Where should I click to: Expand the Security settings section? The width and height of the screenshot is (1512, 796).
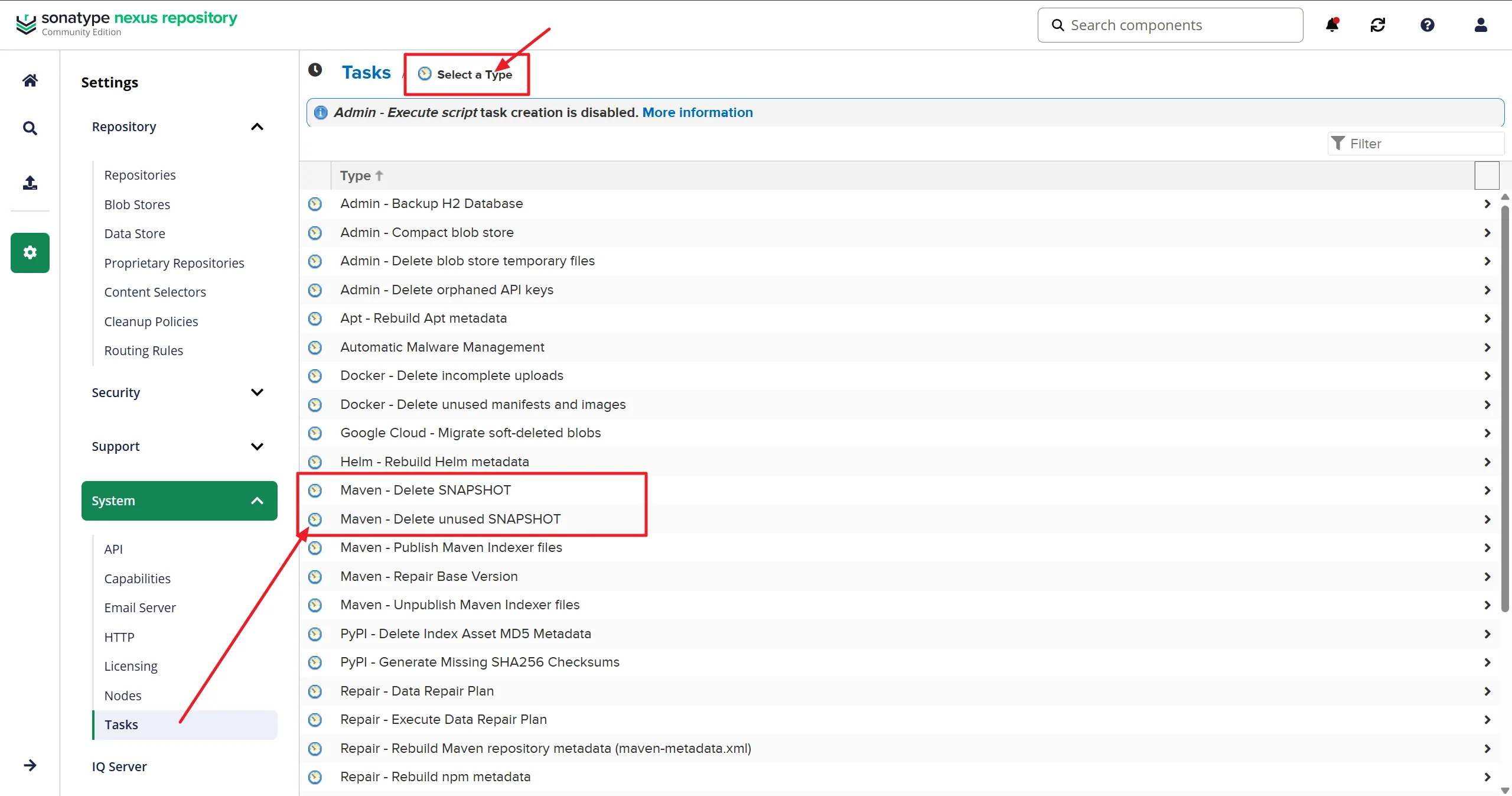click(257, 392)
